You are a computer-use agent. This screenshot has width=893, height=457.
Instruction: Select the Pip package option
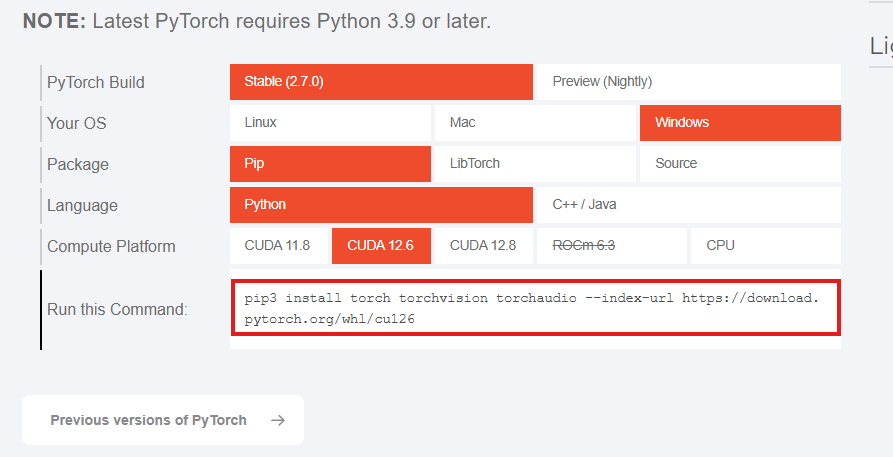point(330,164)
